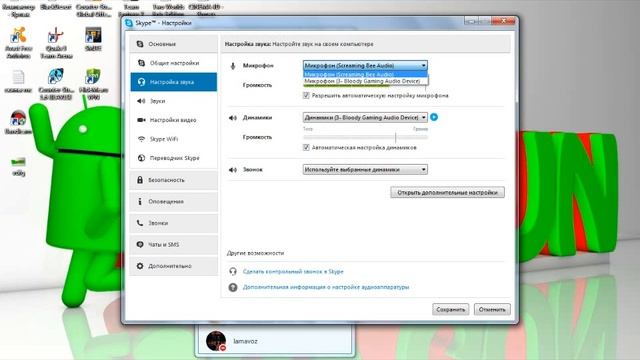Choose Микрофон (3- Bloody Gaming Audio Device)
This screenshot has width=640, height=360.
365,81
